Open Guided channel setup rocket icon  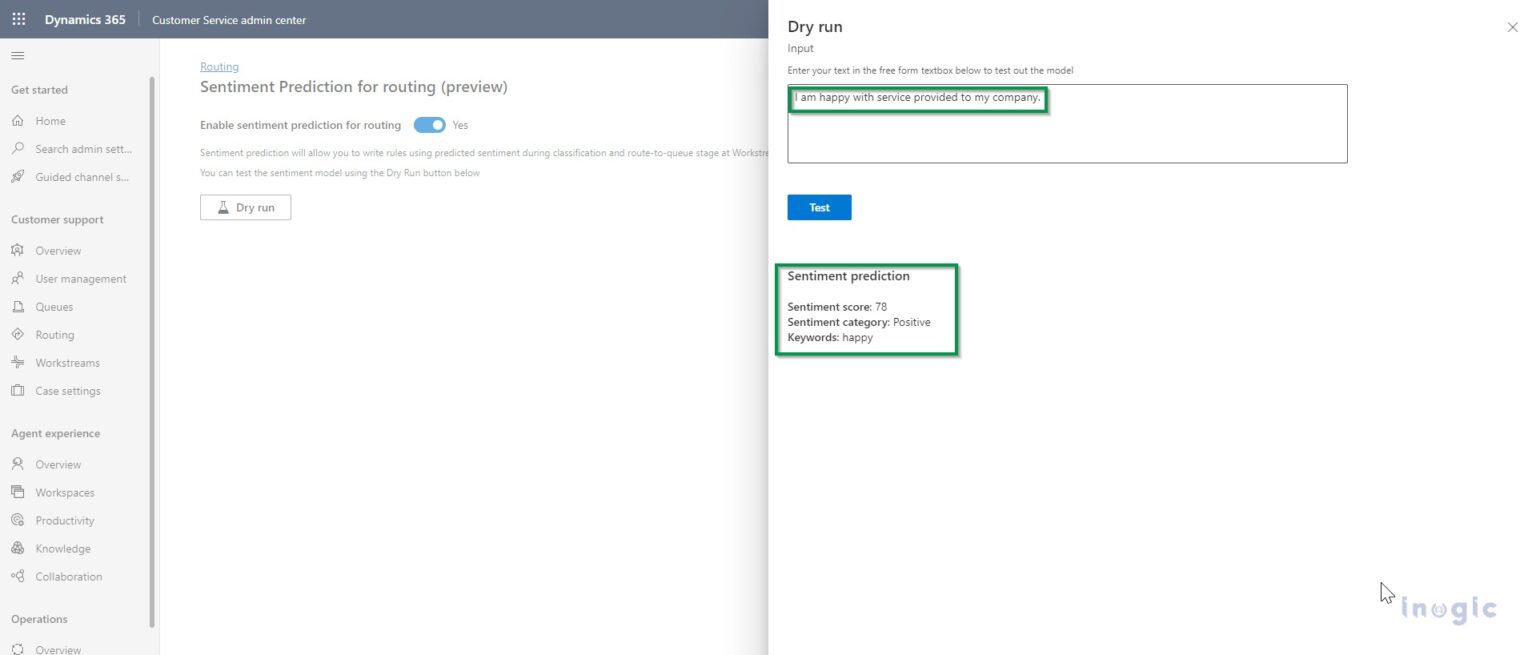(18, 177)
